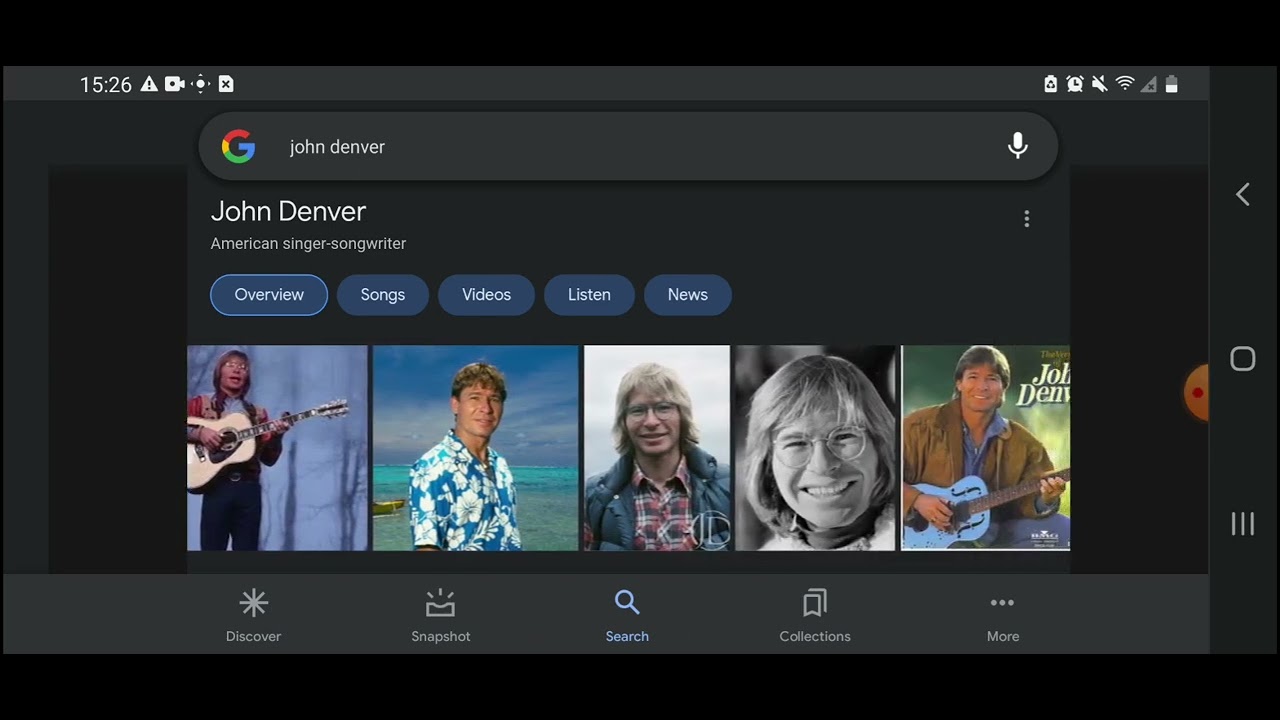
Task: Select the Overview chip
Action: pos(269,295)
